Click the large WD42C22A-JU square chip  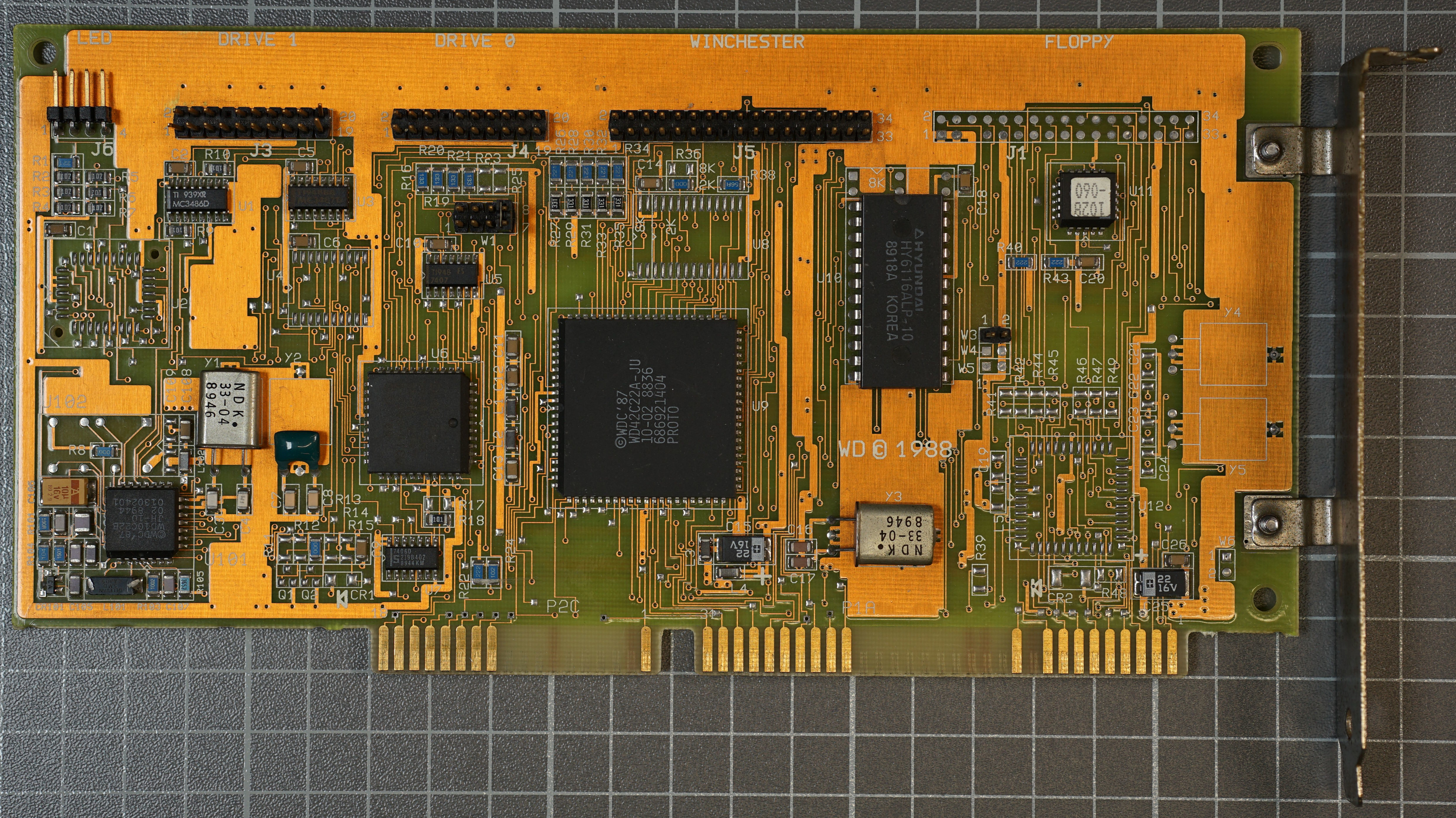[648, 408]
